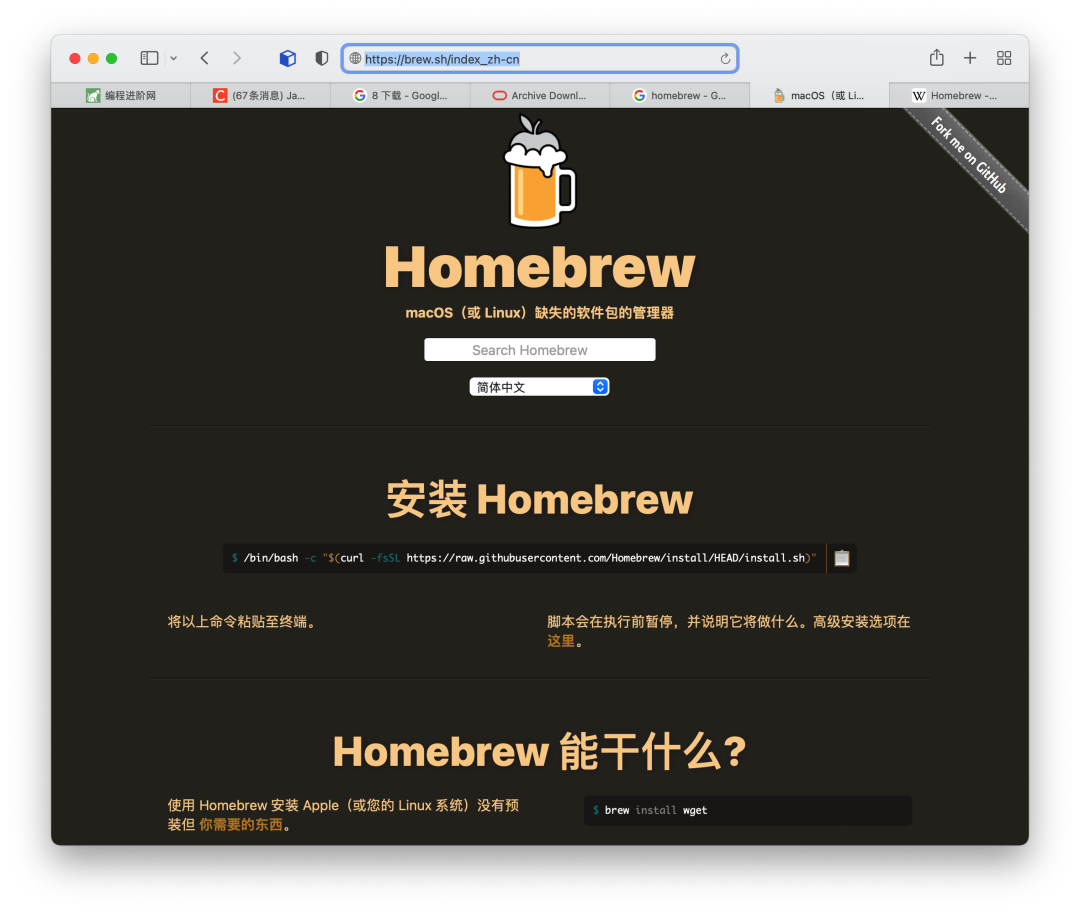1080x913 pixels.
Task: Select the brew.sh URL address field
Action: pyautogui.click(x=540, y=59)
